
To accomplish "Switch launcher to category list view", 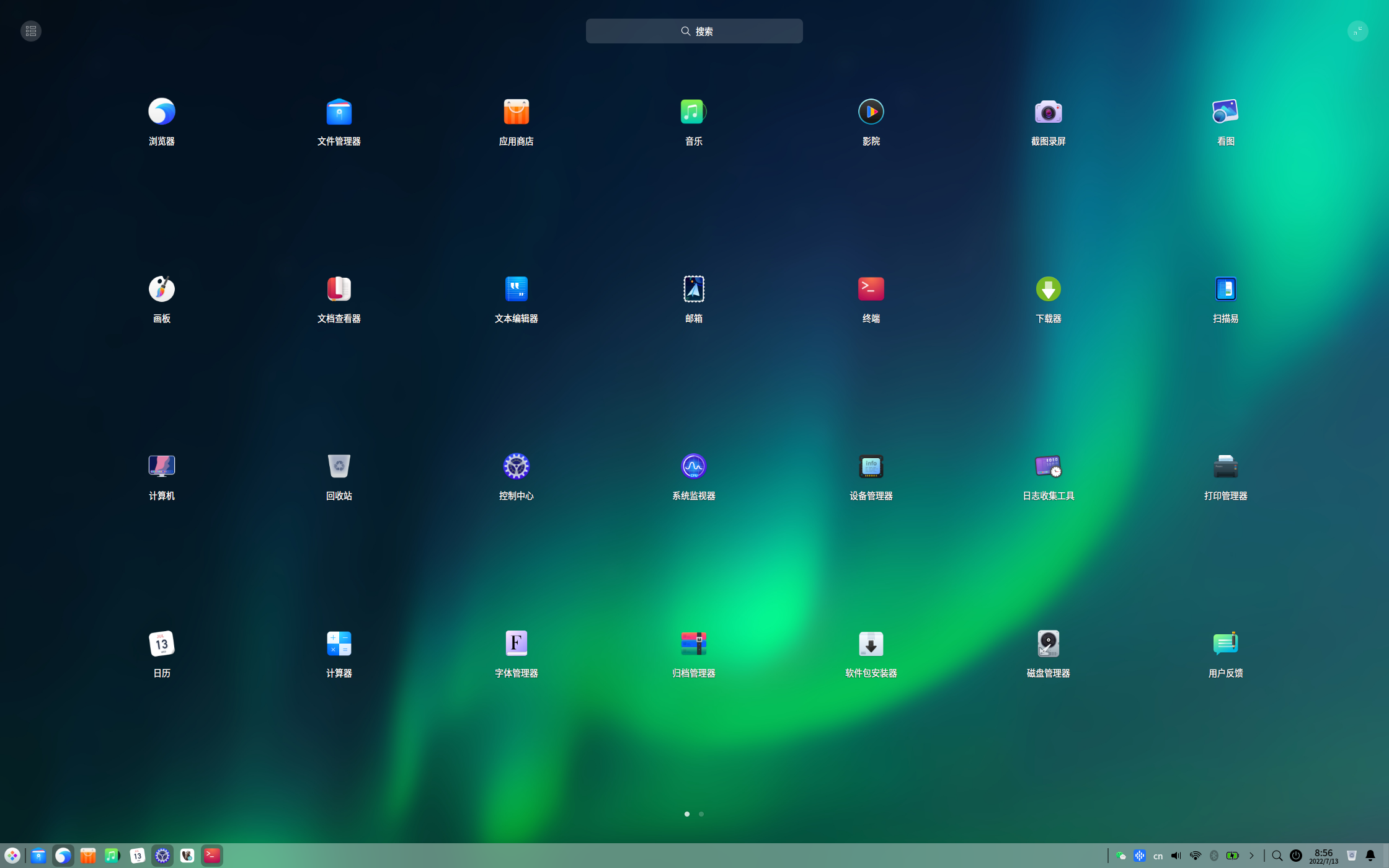I will tap(31, 31).
